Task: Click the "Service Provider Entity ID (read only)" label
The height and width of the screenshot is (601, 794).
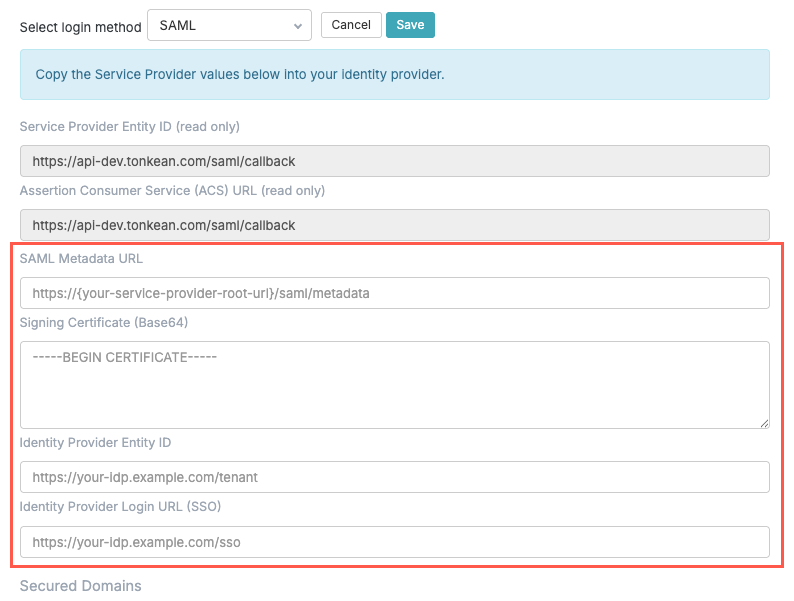Action: click(130, 127)
